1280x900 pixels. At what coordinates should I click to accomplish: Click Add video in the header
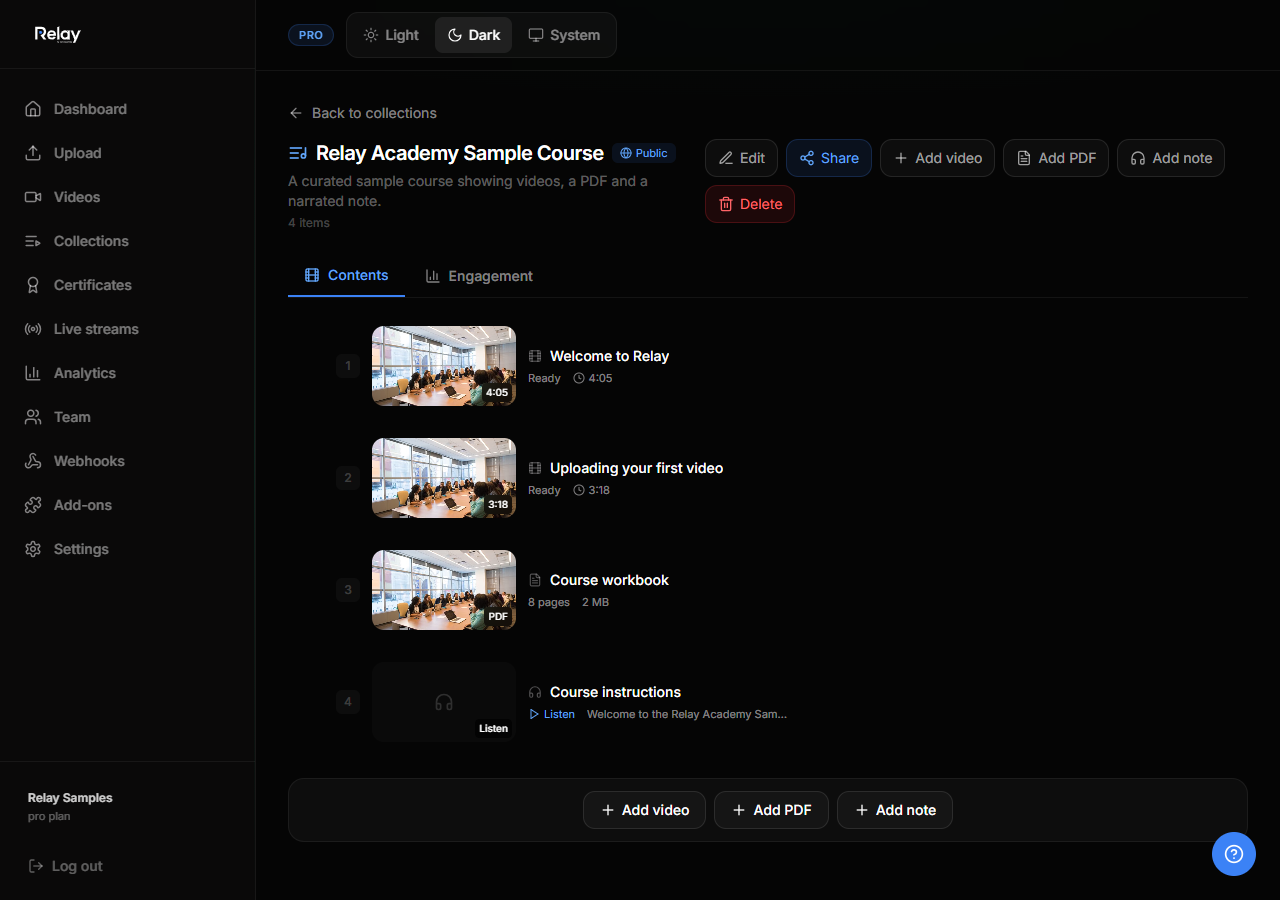[x=937, y=158]
